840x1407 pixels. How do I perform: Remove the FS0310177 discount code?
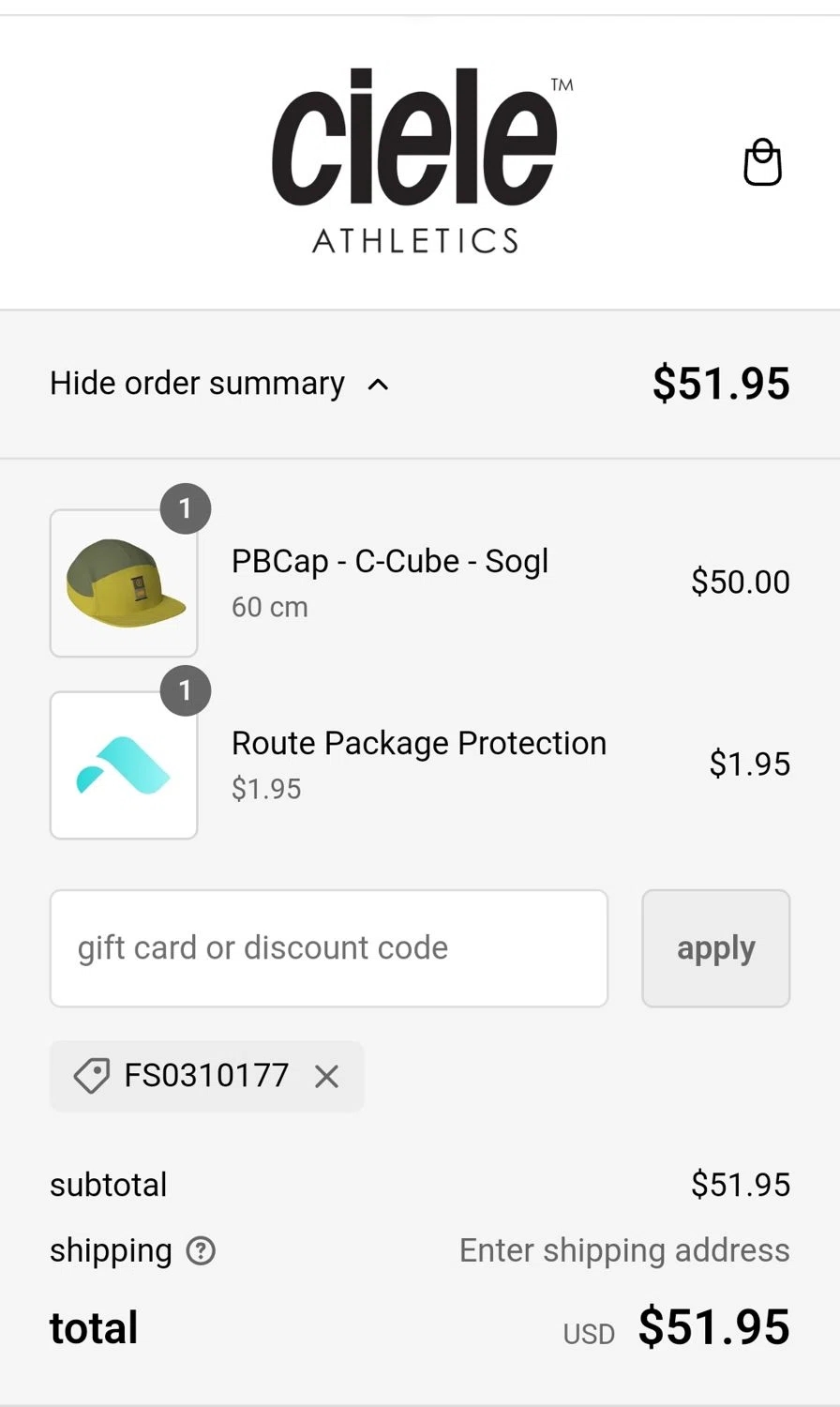pyautogui.click(x=326, y=1077)
